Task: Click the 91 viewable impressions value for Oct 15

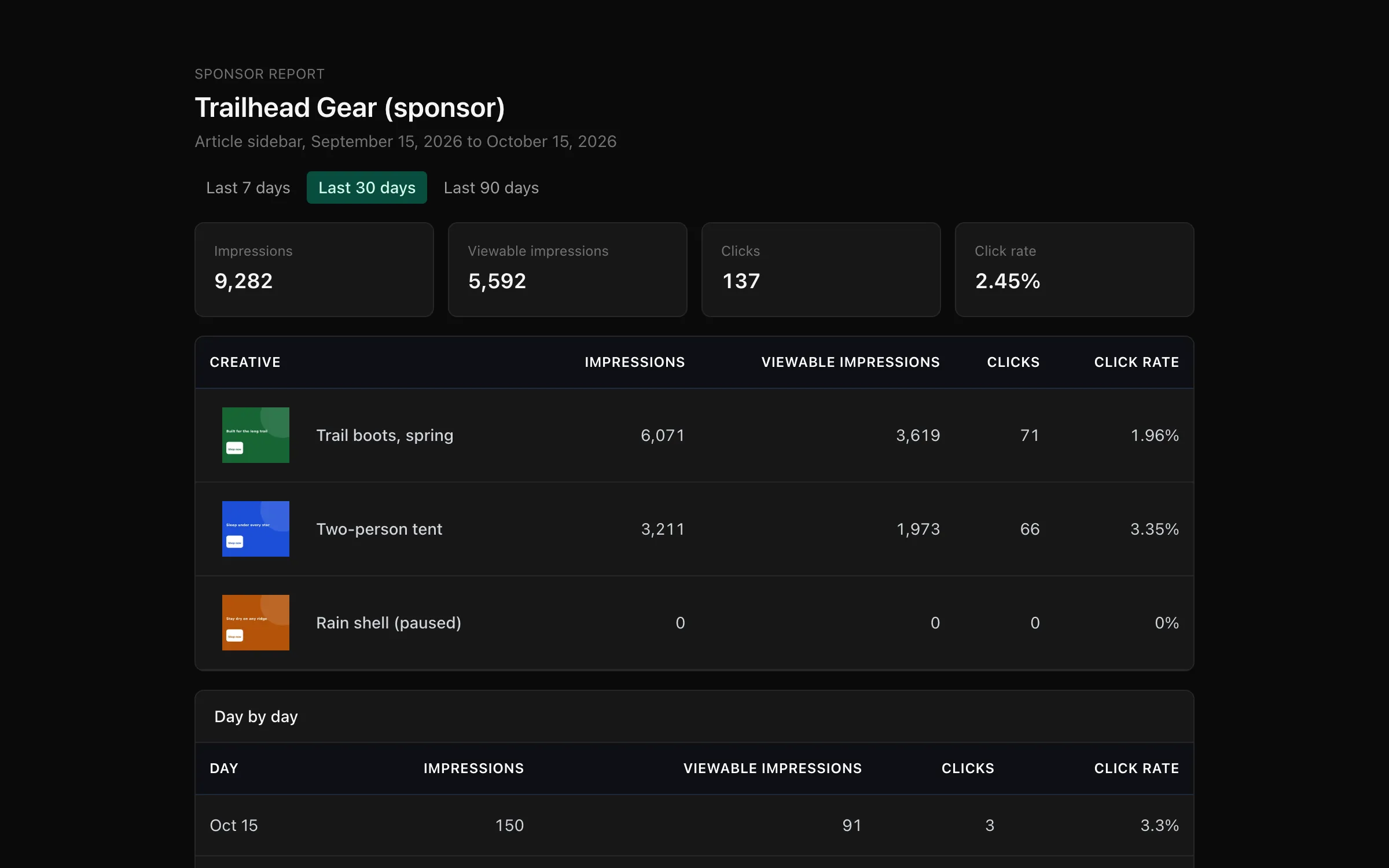Action: [852, 825]
